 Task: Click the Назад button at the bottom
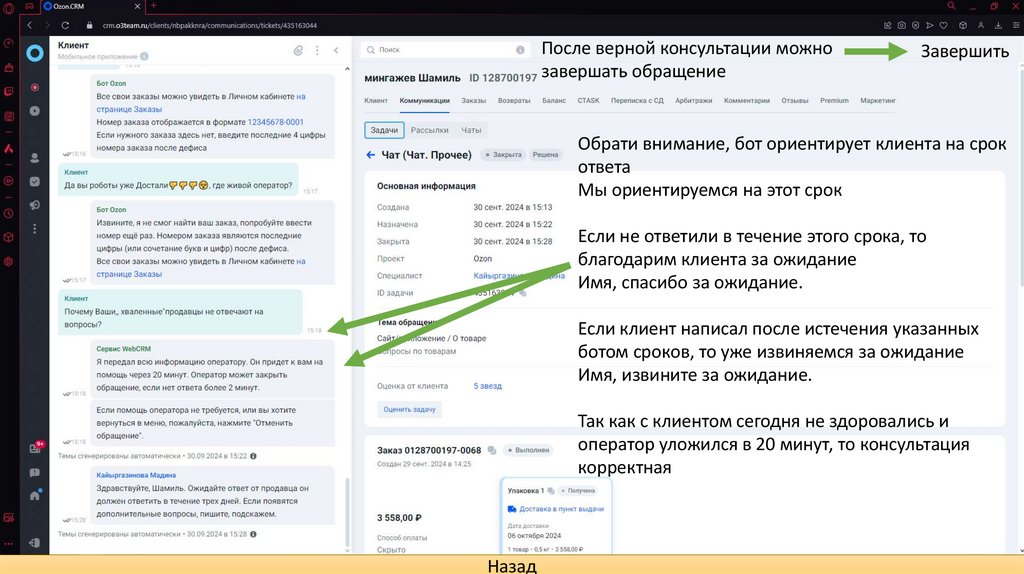tap(512, 565)
